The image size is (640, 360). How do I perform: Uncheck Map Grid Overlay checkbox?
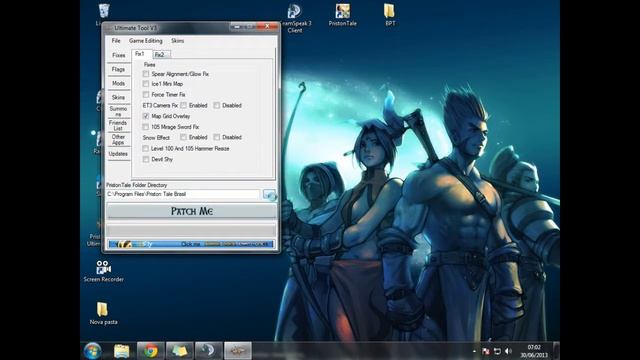tap(146, 116)
